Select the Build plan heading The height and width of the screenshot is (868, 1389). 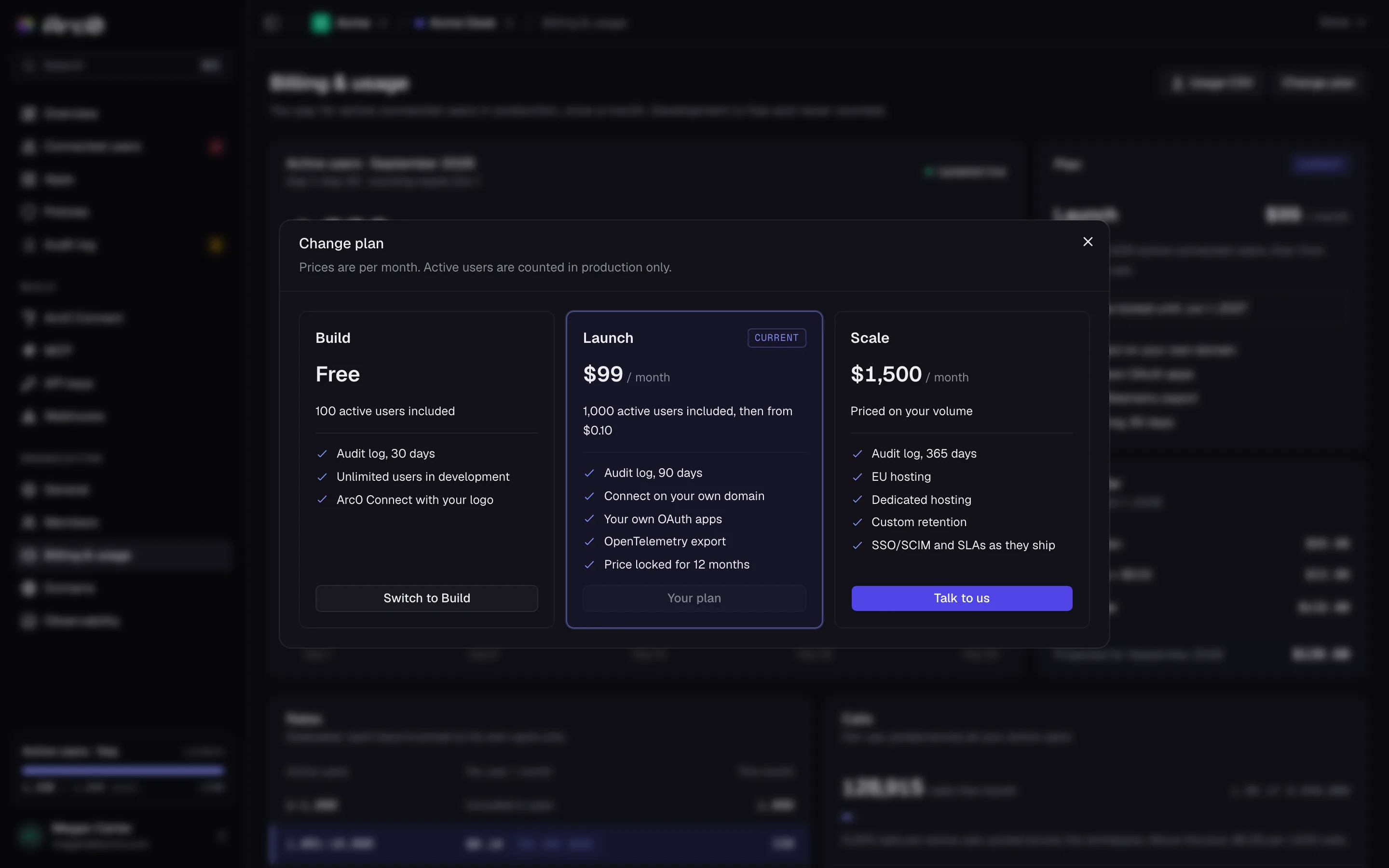[x=333, y=338]
